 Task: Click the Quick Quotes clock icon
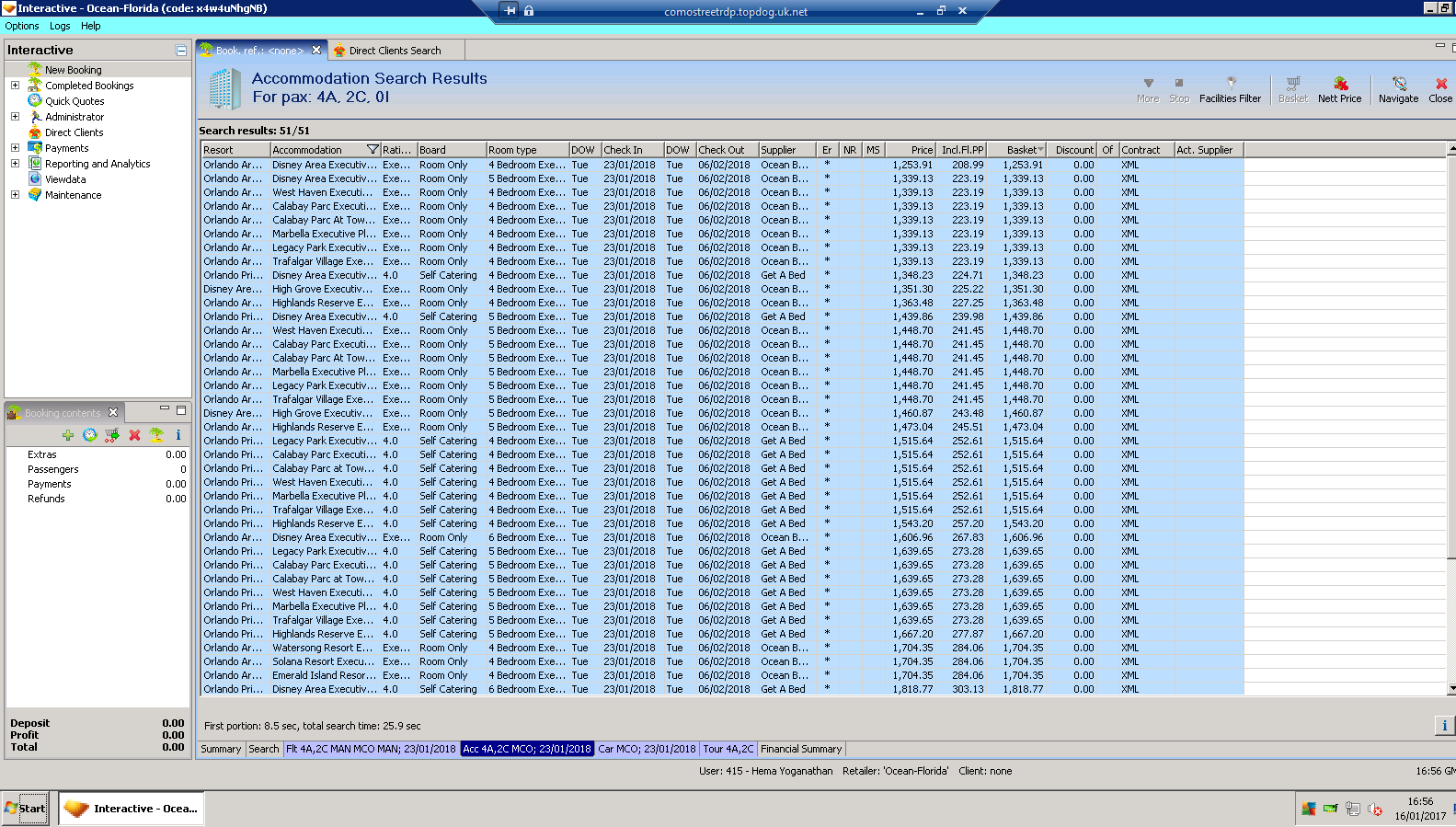point(35,100)
